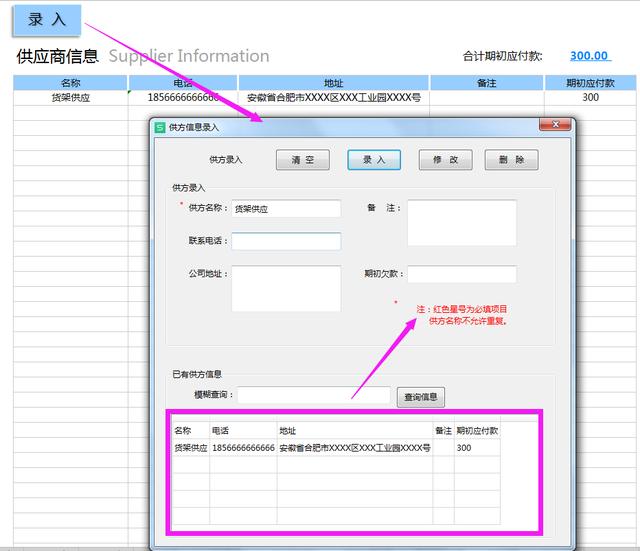Select the 公司地址 text area
The image size is (640, 551).
point(285,288)
